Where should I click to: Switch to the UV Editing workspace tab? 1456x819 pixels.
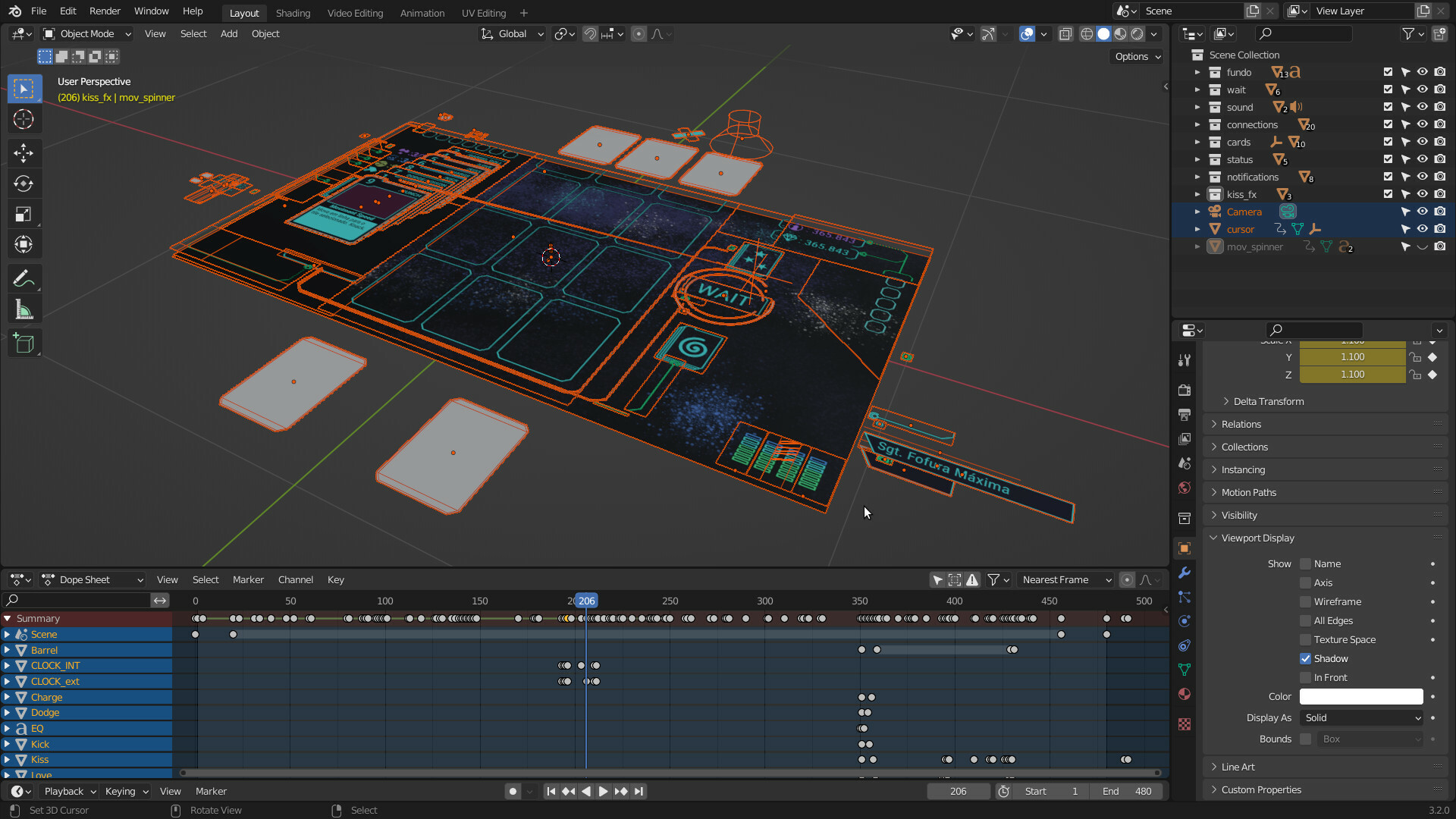click(x=483, y=13)
